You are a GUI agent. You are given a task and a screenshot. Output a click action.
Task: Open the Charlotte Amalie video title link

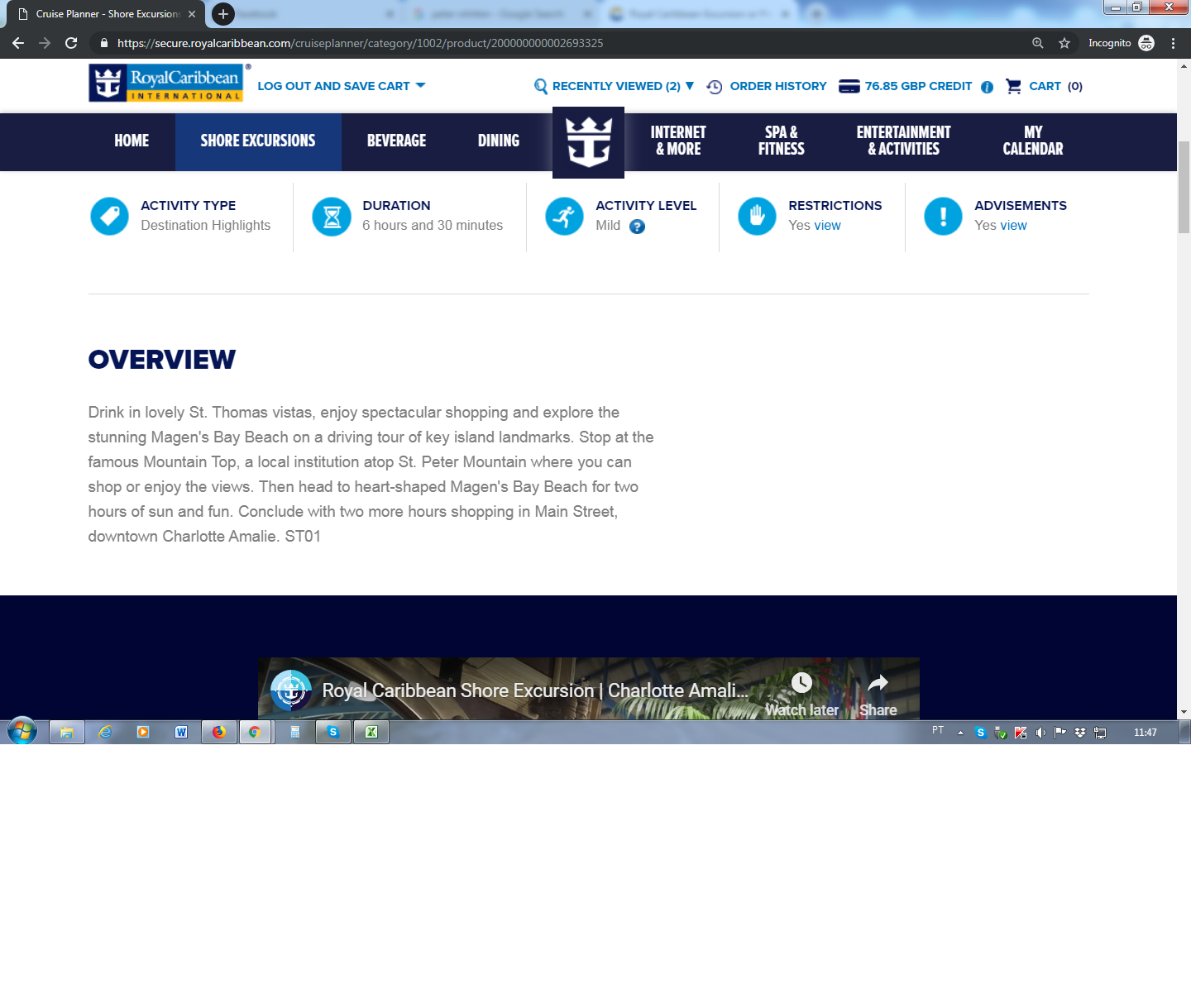[535, 690]
